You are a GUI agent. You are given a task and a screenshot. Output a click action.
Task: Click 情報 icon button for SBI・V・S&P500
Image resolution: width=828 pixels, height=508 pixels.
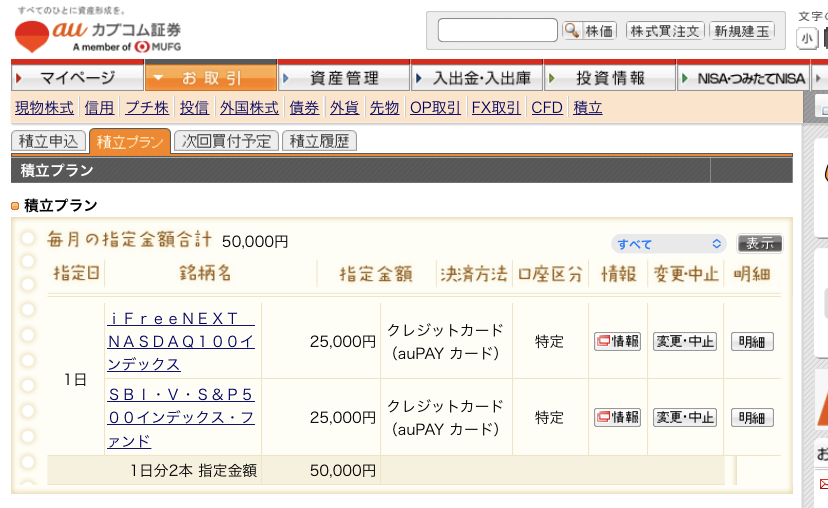point(617,418)
